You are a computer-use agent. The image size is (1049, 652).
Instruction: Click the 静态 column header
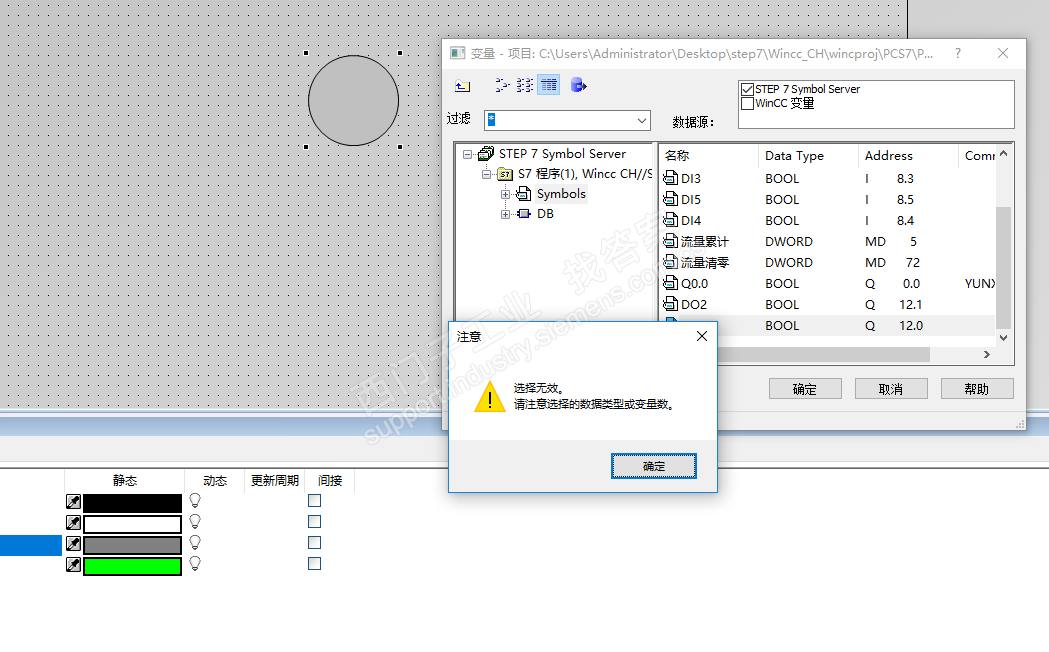tap(124, 481)
